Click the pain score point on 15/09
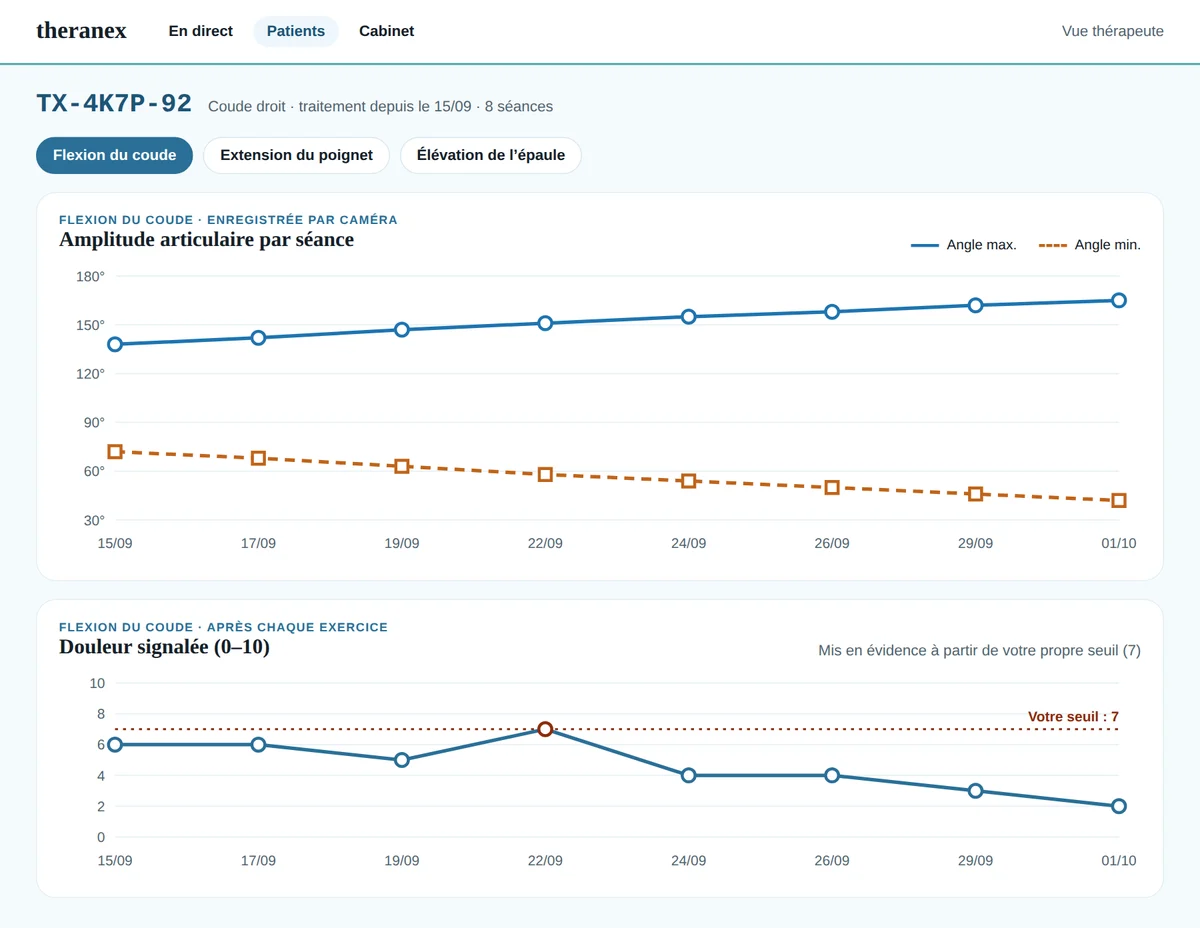This screenshot has height=928, width=1200. 115,745
